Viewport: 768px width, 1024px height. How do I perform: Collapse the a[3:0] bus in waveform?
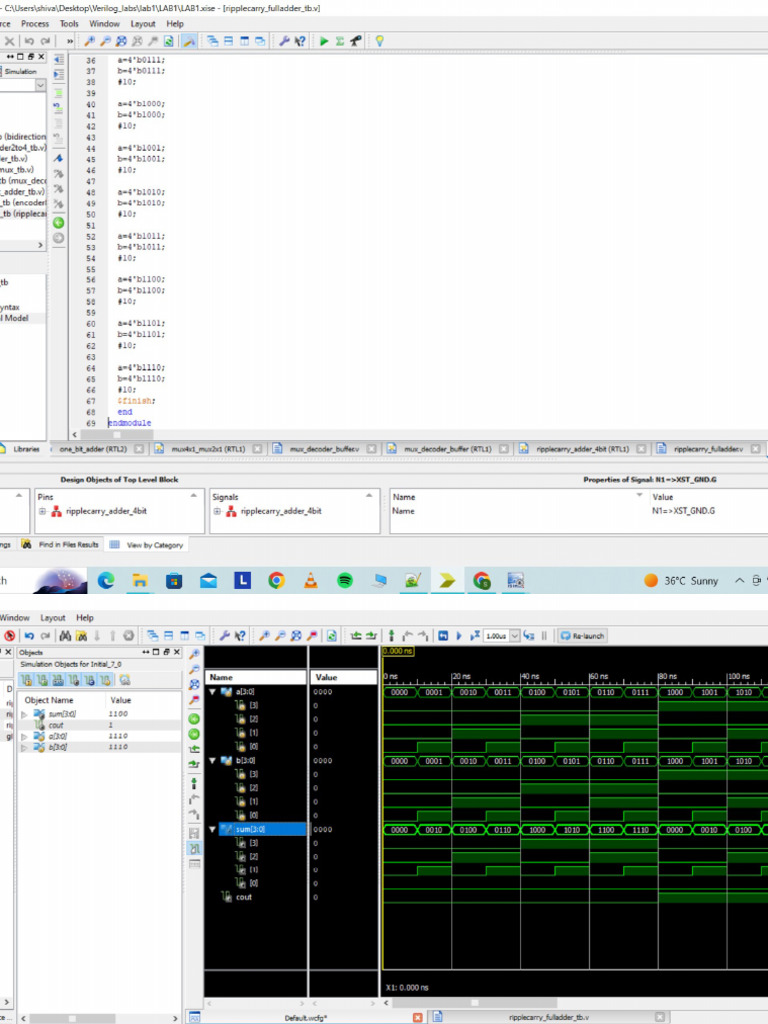[x=212, y=691]
